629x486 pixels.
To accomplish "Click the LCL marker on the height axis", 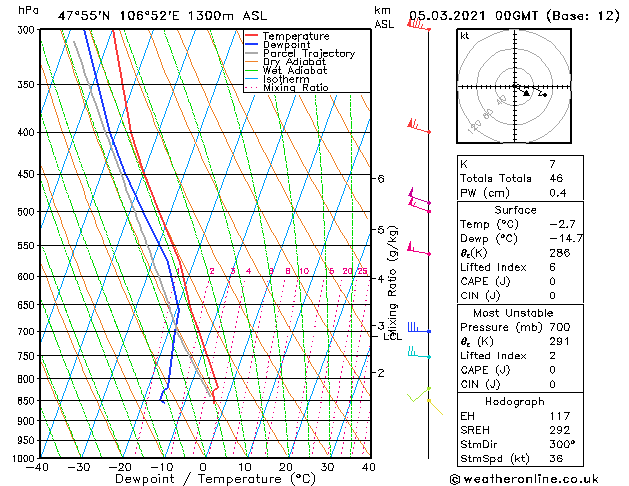I will click(392, 337).
